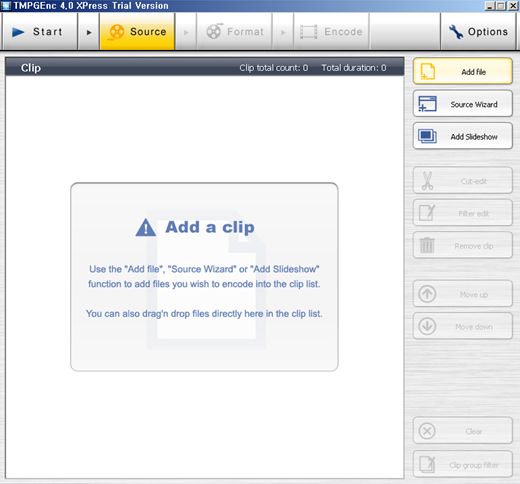Click 'Clip total count: 0' text
Viewport: 520px width, 484px height.
(x=274, y=68)
